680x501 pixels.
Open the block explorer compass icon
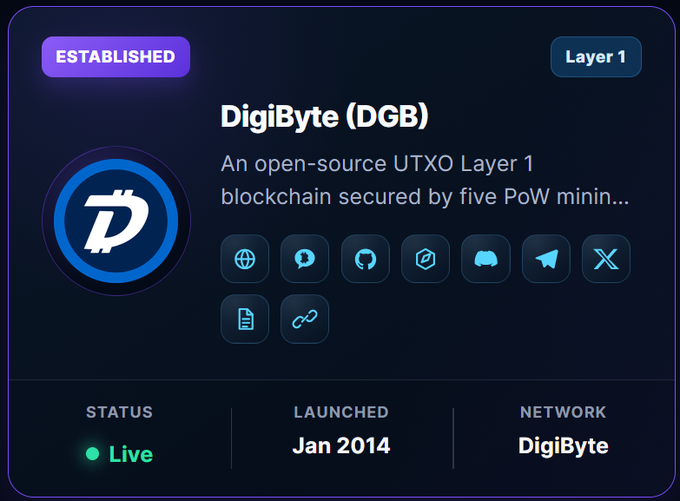(425, 259)
